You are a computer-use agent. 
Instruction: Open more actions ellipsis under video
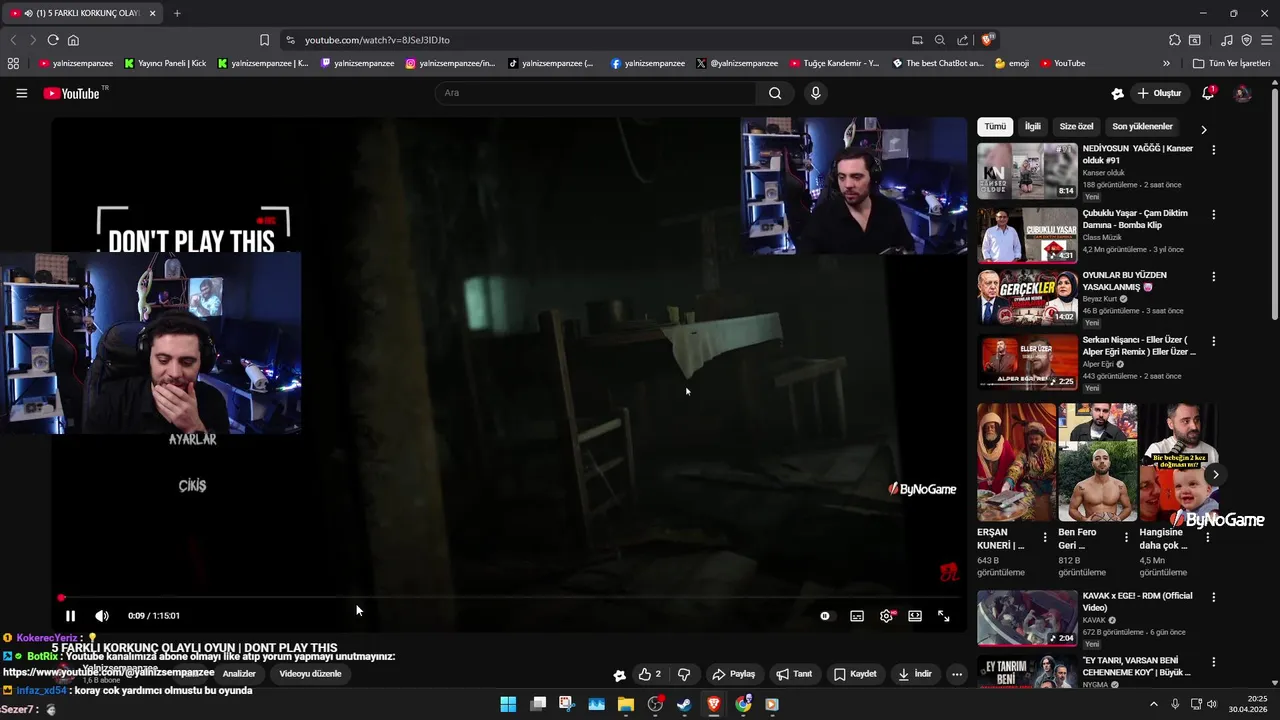click(957, 674)
